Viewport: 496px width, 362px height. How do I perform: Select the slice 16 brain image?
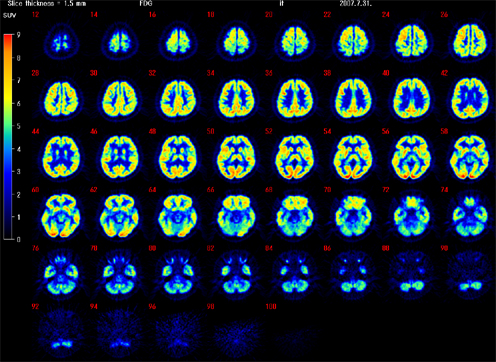178,41
